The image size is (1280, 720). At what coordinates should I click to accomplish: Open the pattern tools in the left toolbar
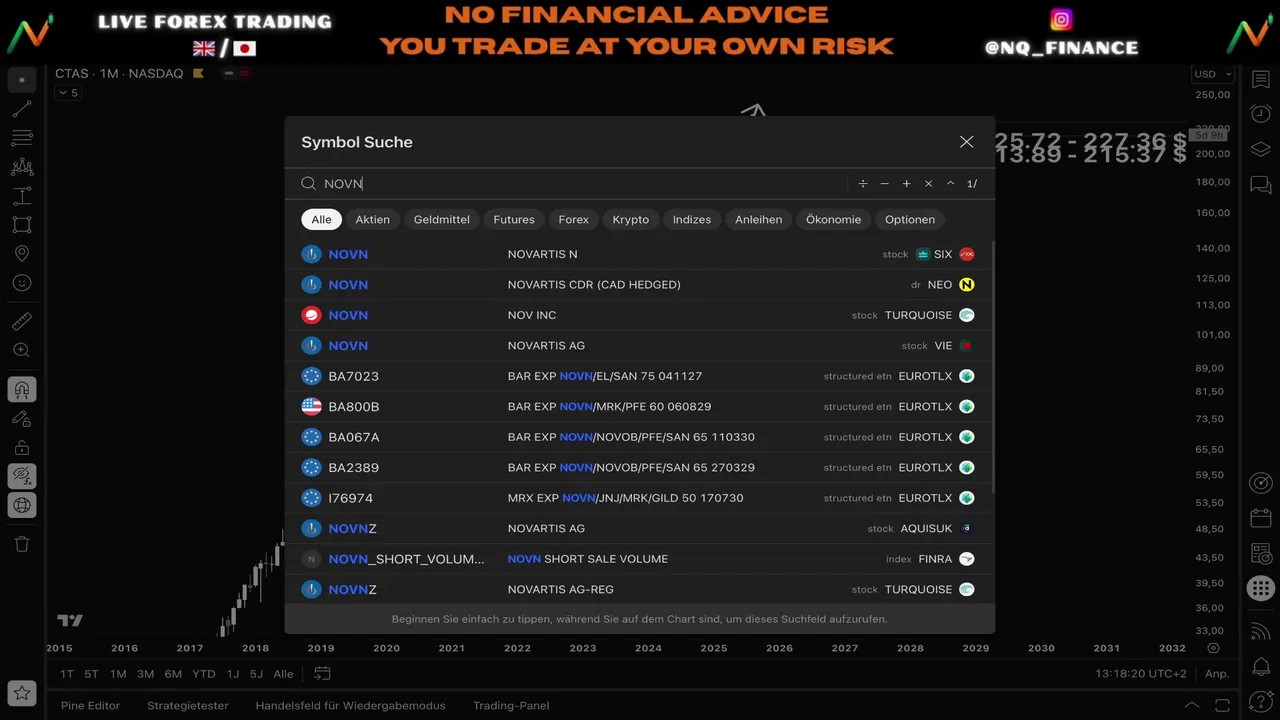[x=22, y=167]
